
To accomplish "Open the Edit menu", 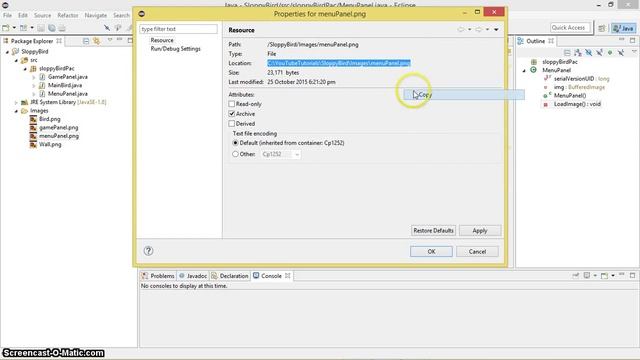I will [x=23, y=15].
